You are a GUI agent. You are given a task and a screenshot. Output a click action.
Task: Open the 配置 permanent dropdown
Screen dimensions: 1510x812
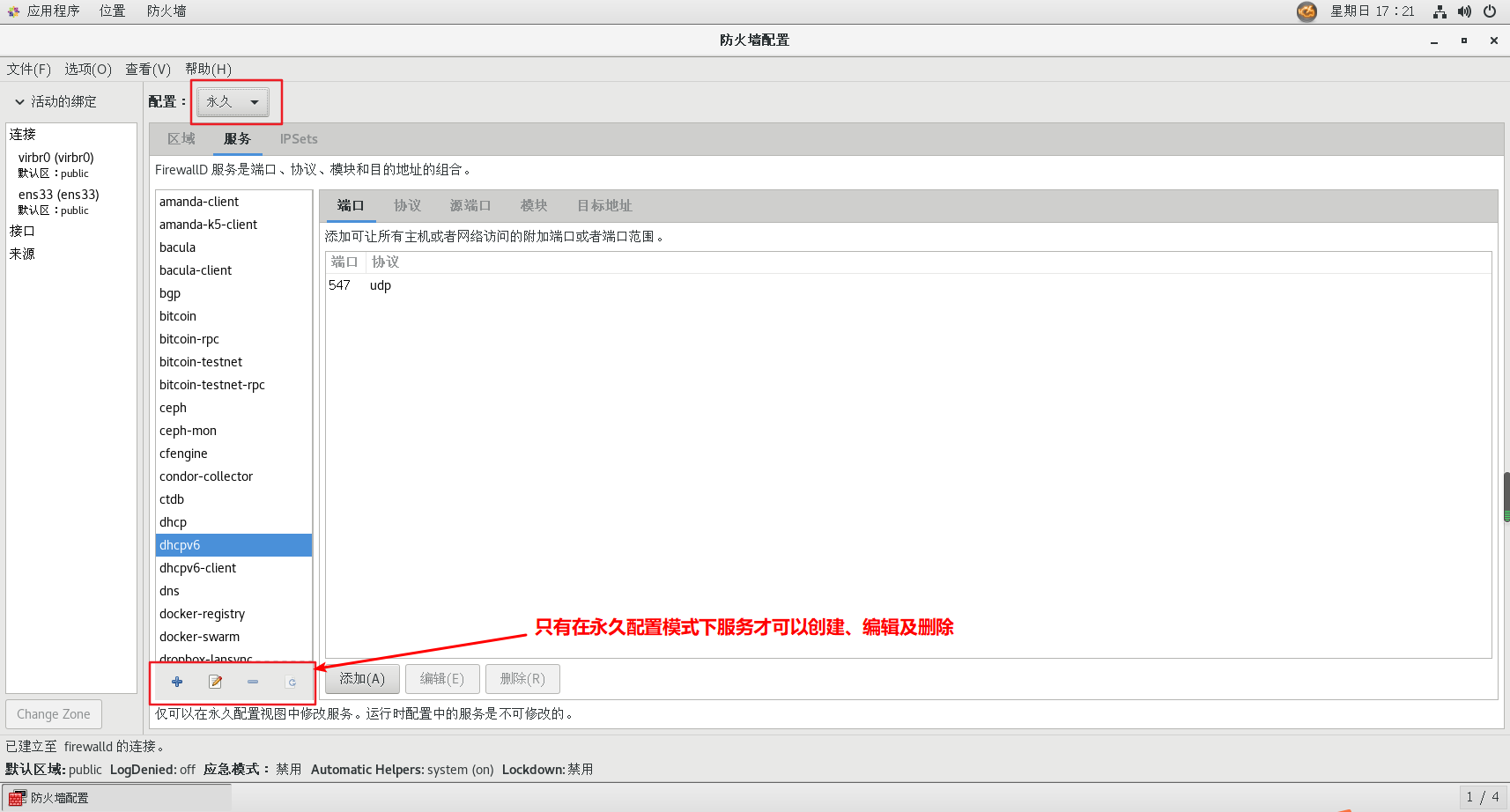pos(233,102)
